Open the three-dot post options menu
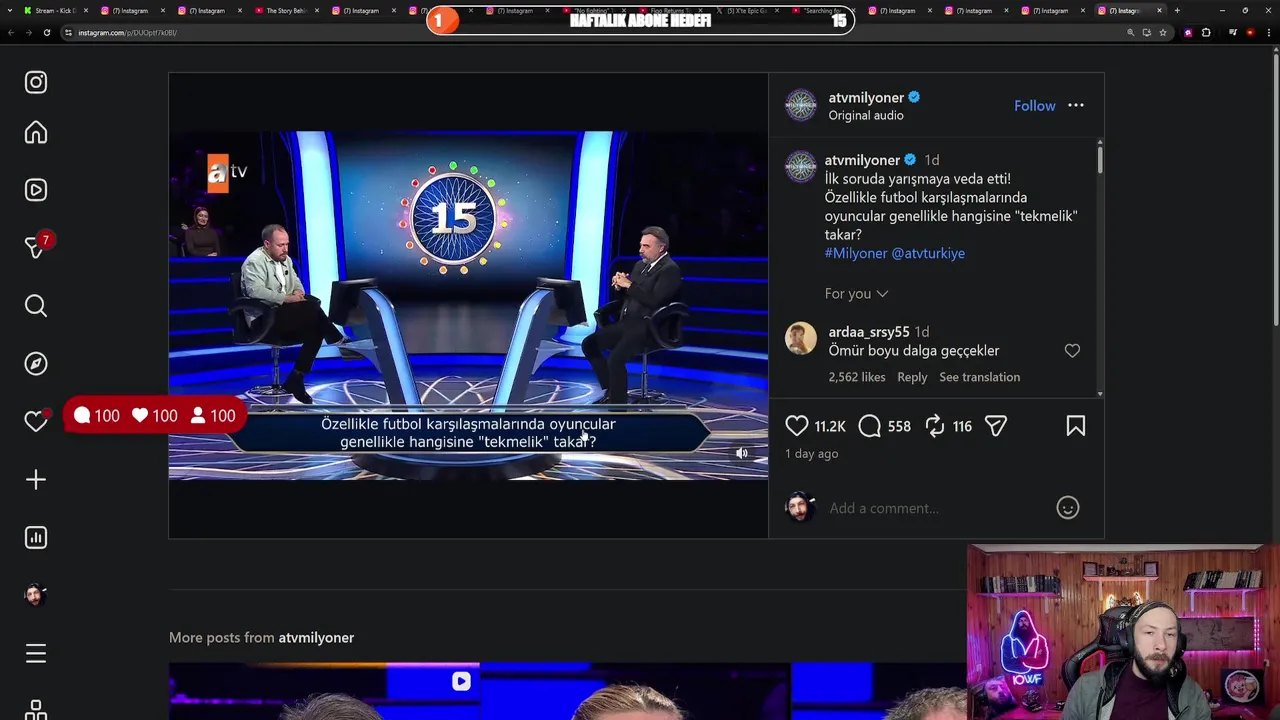This screenshot has height=720, width=1280. click(x=1076, y=105)
